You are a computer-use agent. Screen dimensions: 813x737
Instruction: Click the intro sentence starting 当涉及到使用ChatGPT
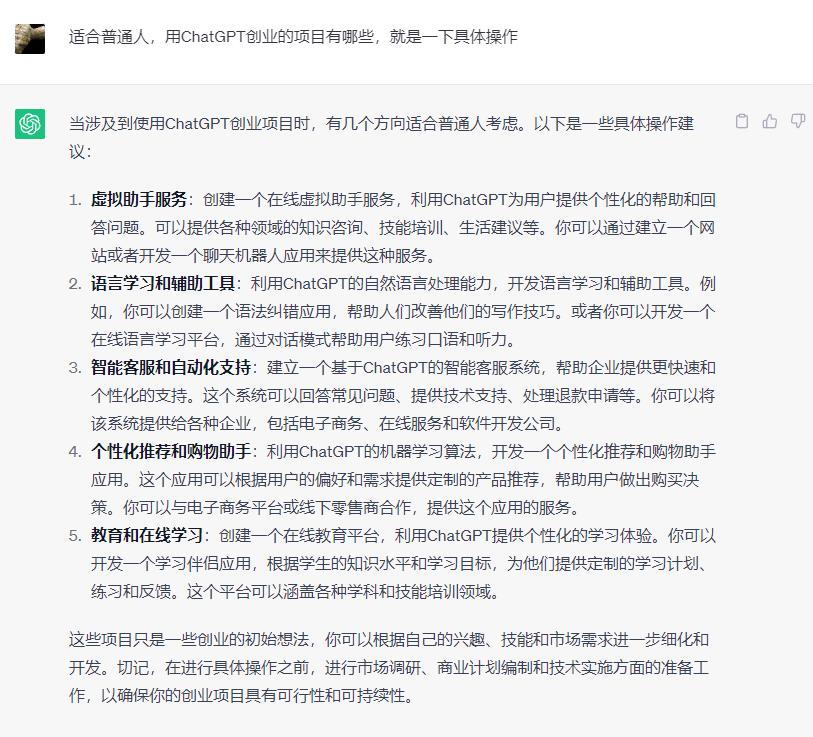pyautogui.click(x=380, y=123)
